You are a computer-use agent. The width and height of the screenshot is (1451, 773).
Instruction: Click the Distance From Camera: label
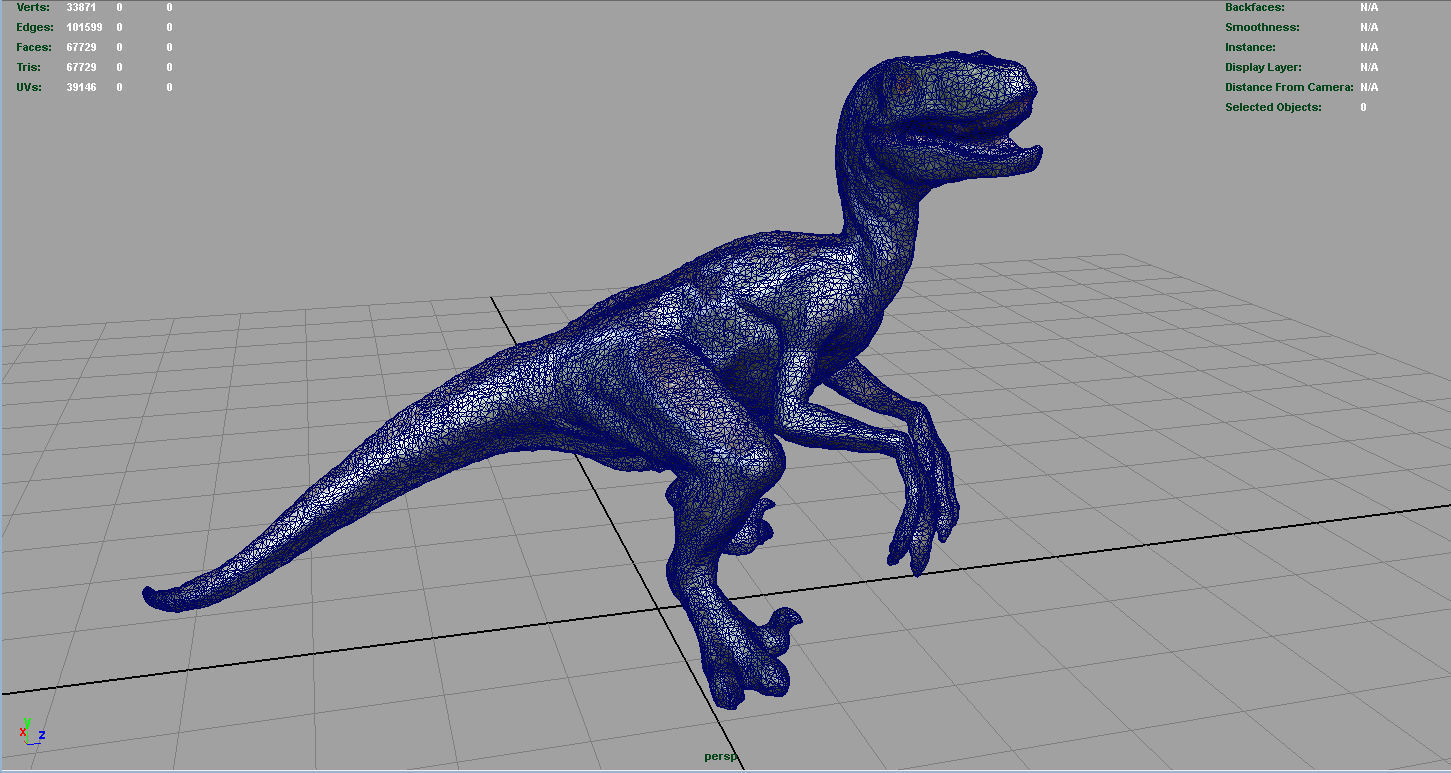tap(1289, 87)
